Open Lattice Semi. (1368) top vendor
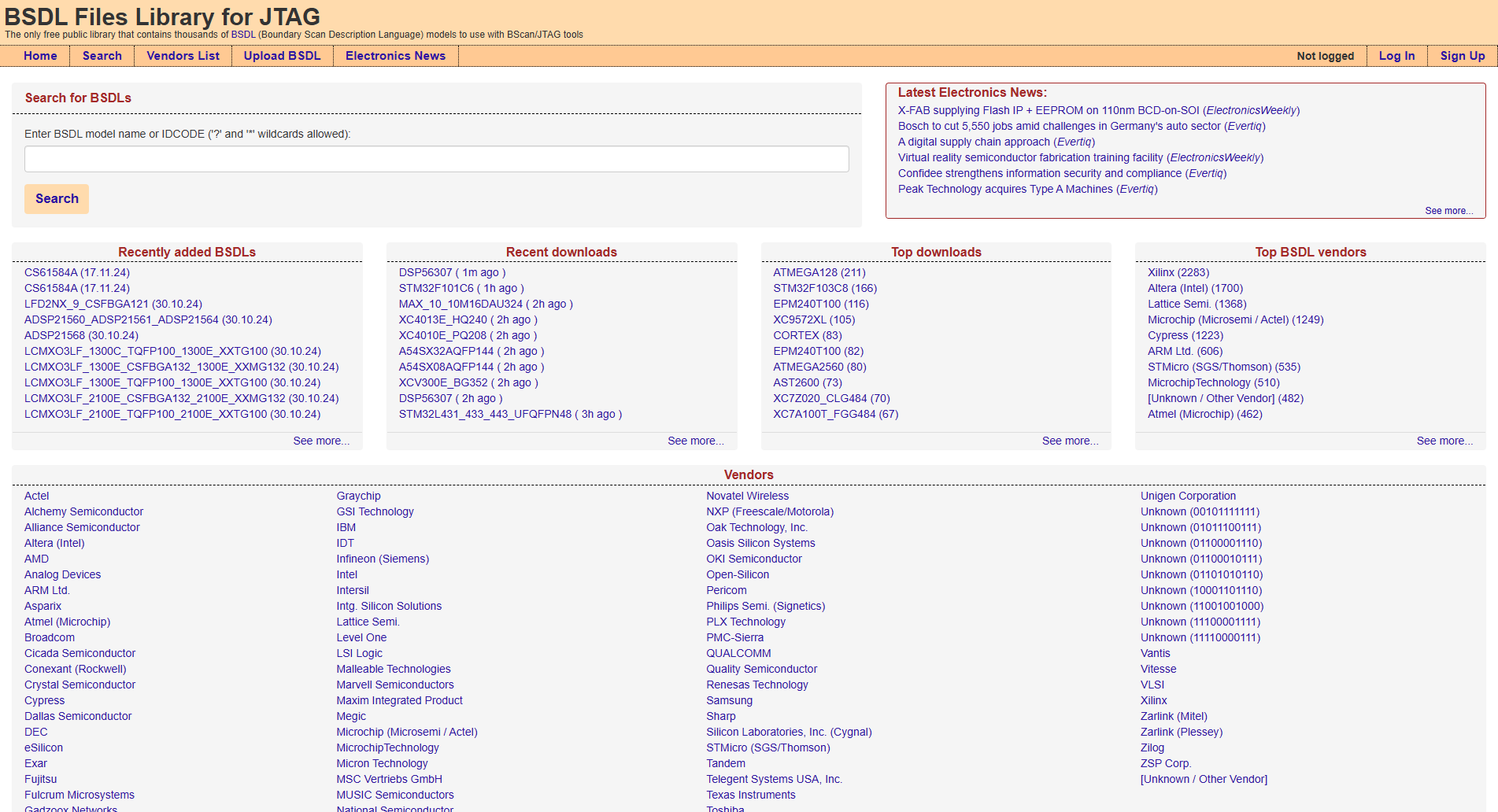The image size is (1498, 812). [x=1197, y=304]
